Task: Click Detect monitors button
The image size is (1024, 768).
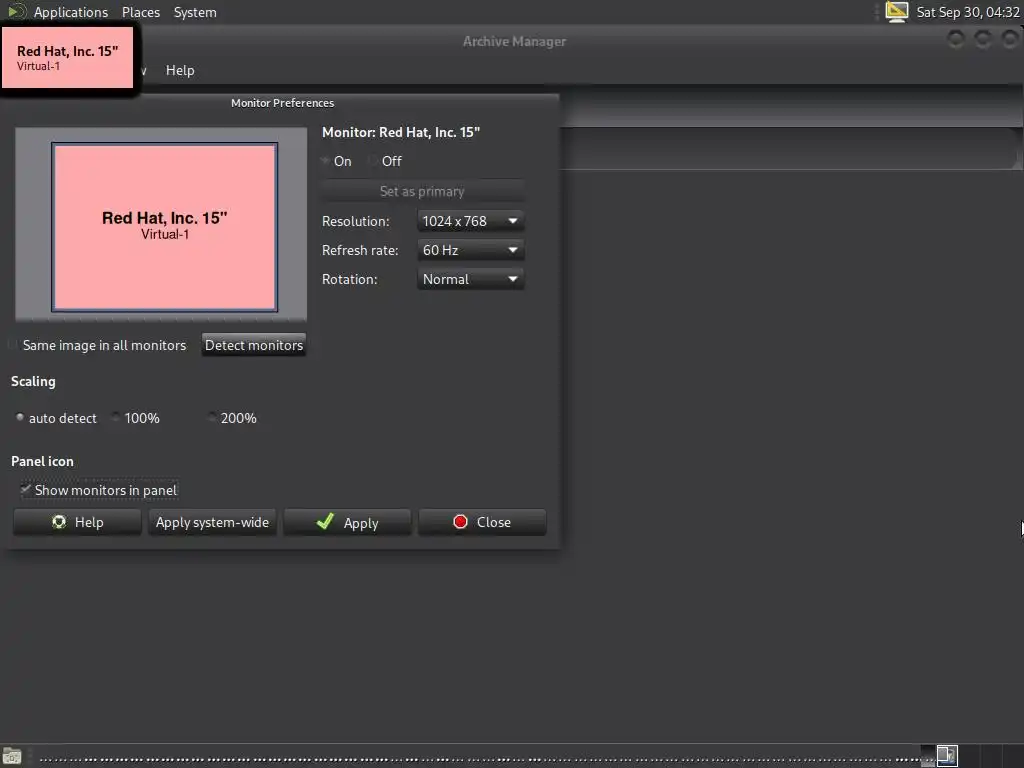Action: coord(254,345)
